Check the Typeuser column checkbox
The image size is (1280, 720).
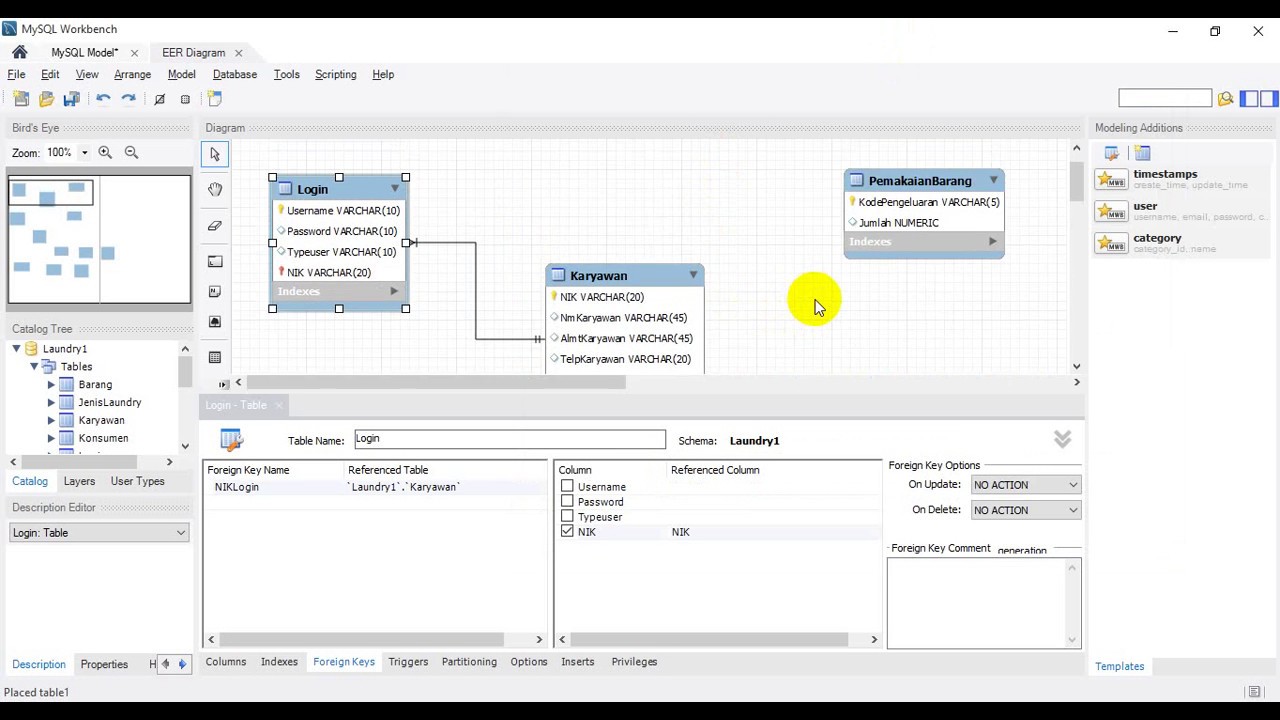[567, 516]
